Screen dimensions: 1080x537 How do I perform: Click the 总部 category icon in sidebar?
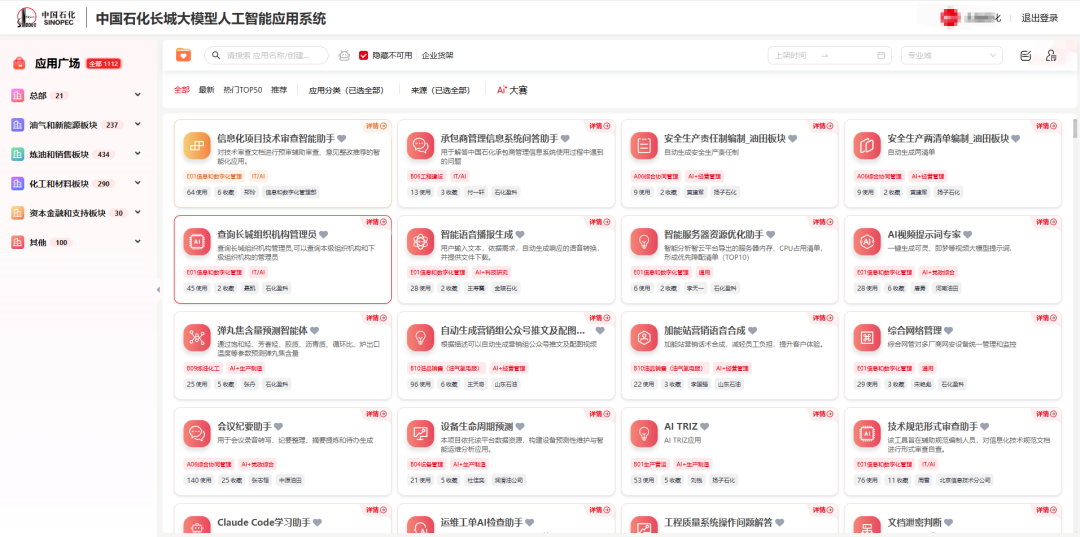point(18,95)
